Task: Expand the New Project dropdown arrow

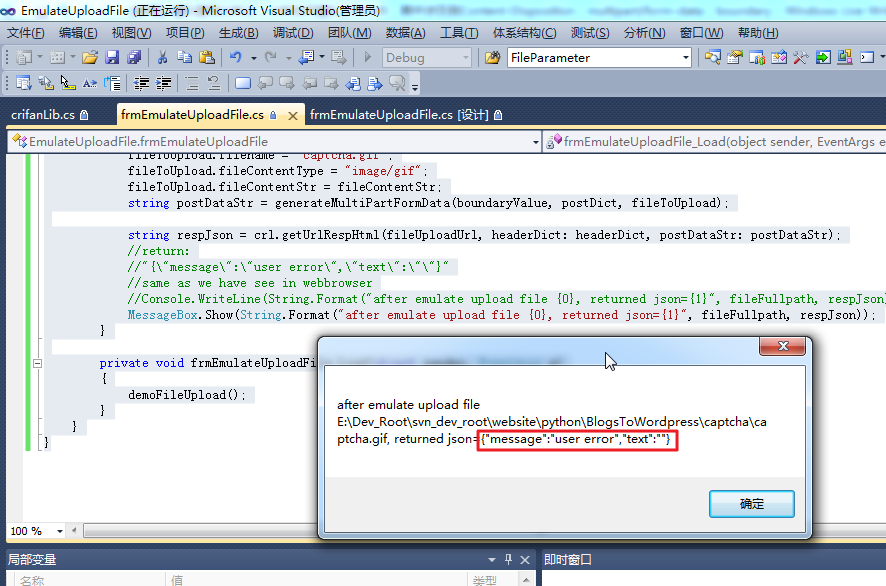Action: click(x=40, y=58)
